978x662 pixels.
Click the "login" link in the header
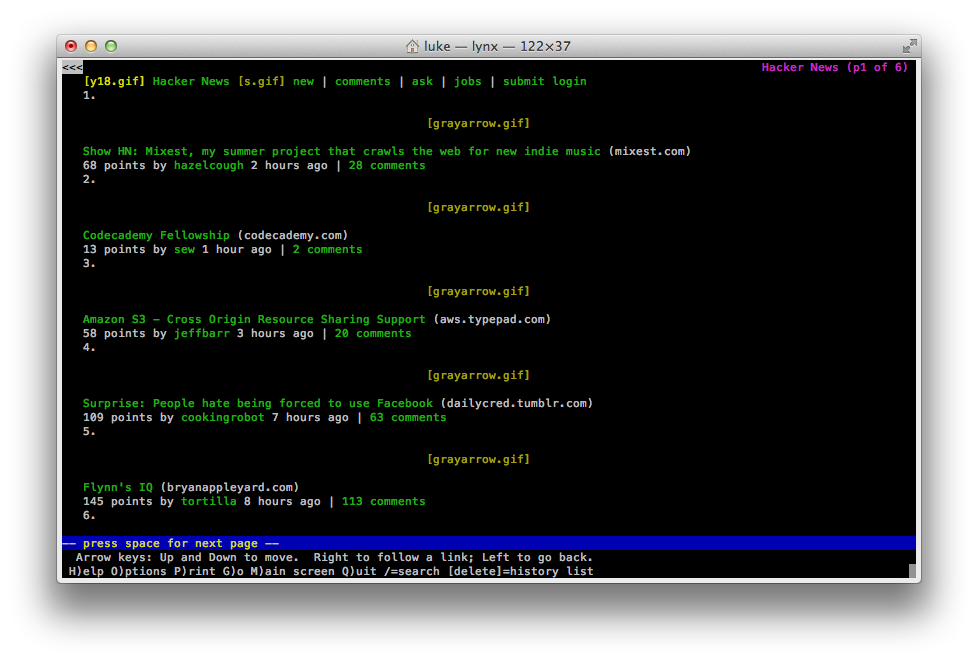tap(569, 82)
